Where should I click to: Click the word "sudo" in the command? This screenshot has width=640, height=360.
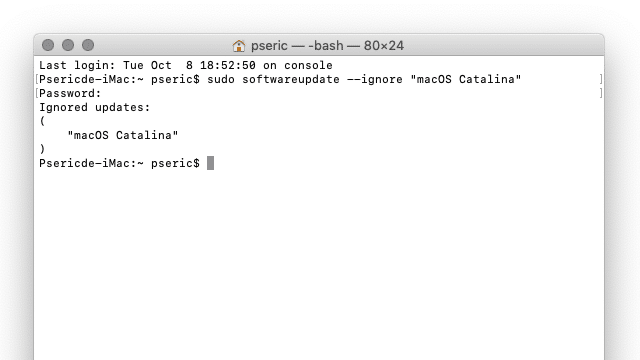221,79
